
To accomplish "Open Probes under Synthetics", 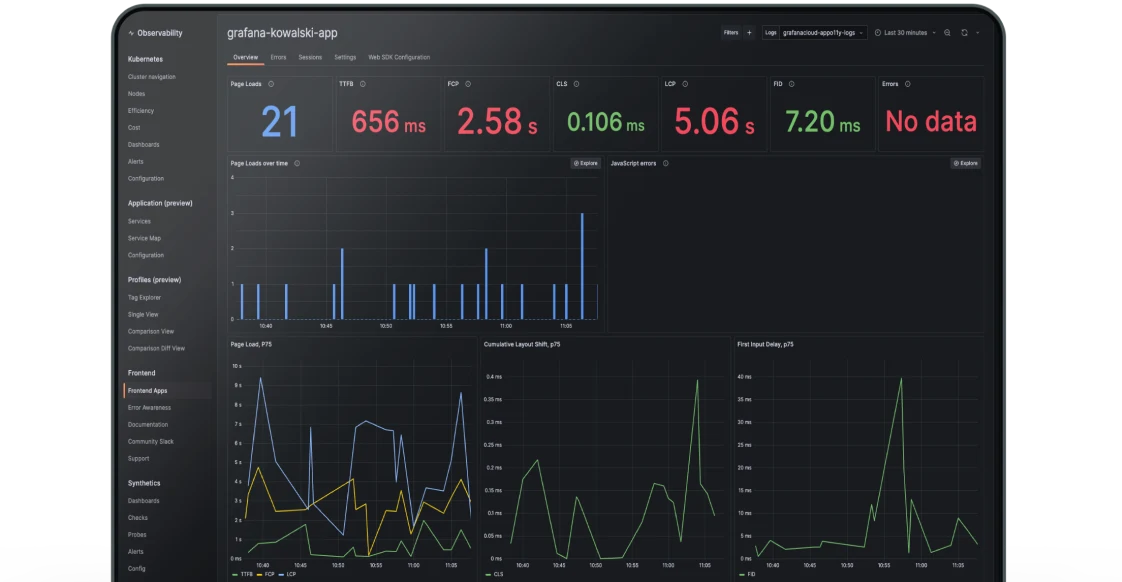I will pyautogui.click(x=137, y=535).
